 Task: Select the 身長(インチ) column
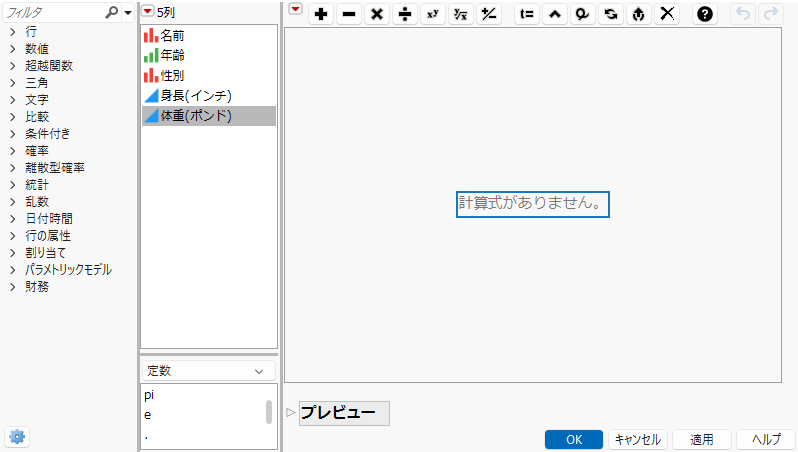209,96
